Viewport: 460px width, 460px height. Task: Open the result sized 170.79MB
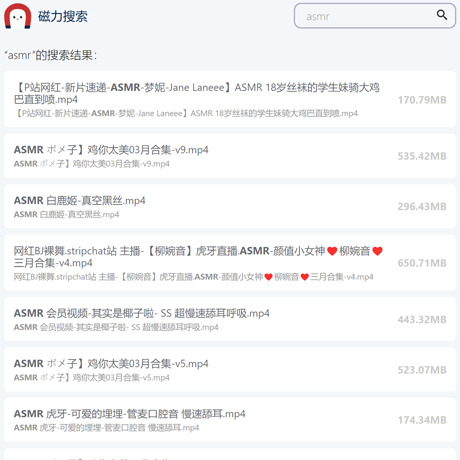[230, 99]
